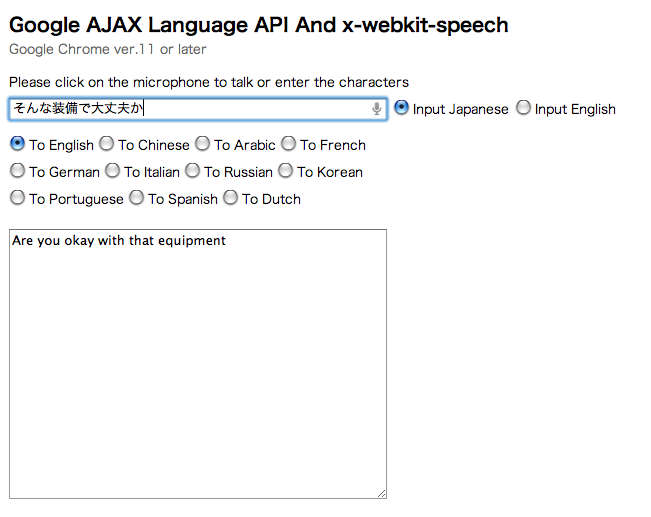
Task: Enable the To Spanish radio button
Action: 137,198
